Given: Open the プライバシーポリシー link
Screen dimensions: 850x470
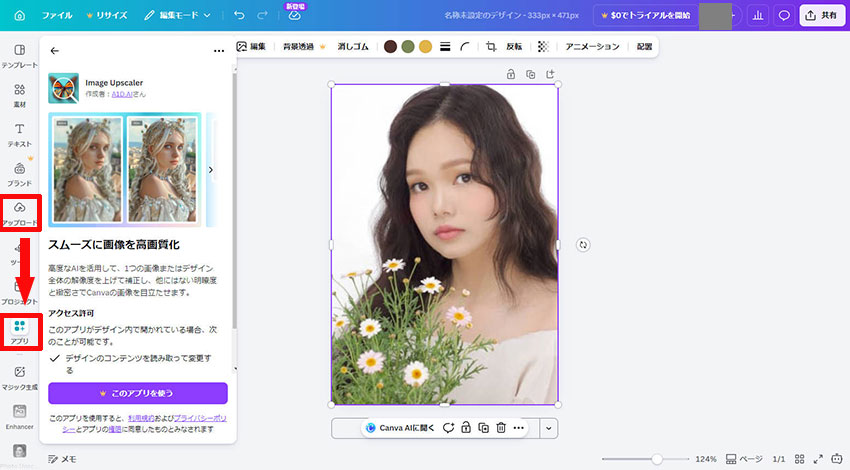Looking at the screenshot, I should coord(199,418).
